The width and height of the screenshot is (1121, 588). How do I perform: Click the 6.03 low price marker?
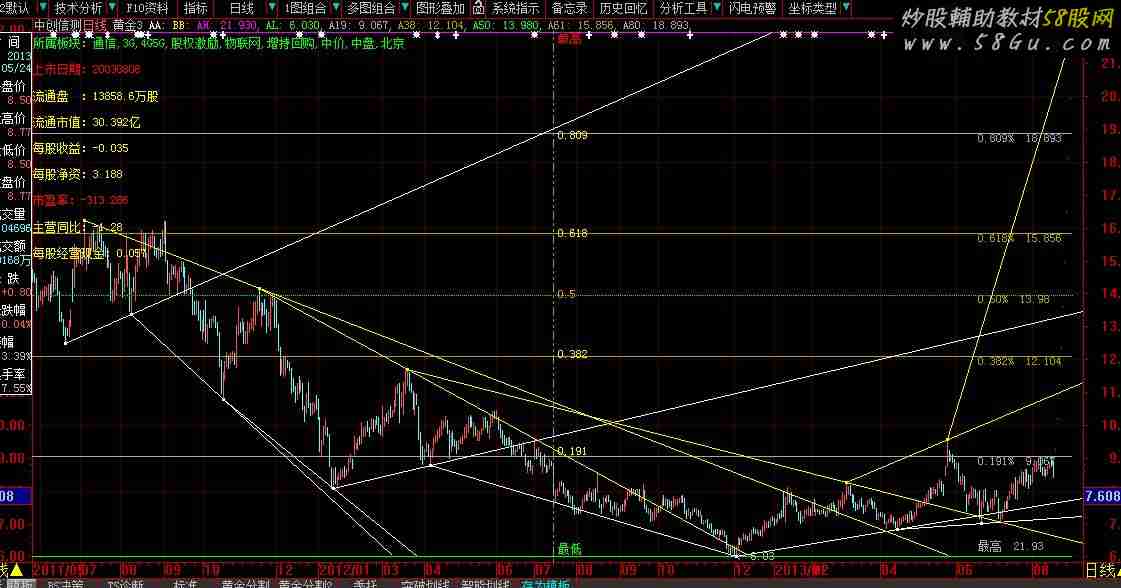coord(763,556)
